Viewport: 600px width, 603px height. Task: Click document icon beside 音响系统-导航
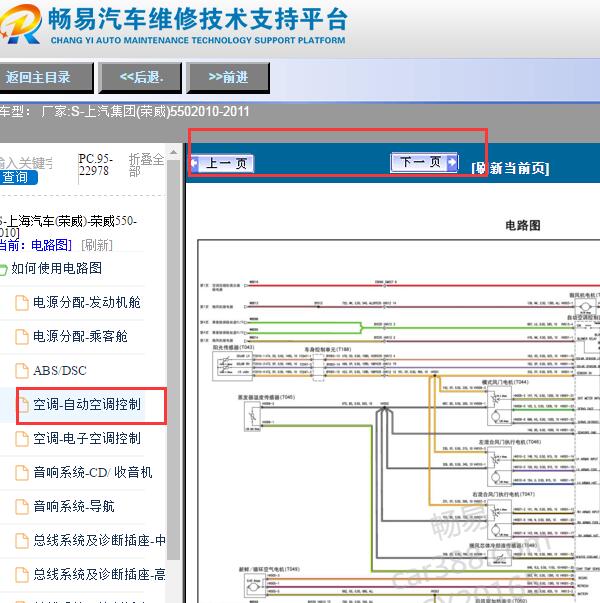click(22, 506)
